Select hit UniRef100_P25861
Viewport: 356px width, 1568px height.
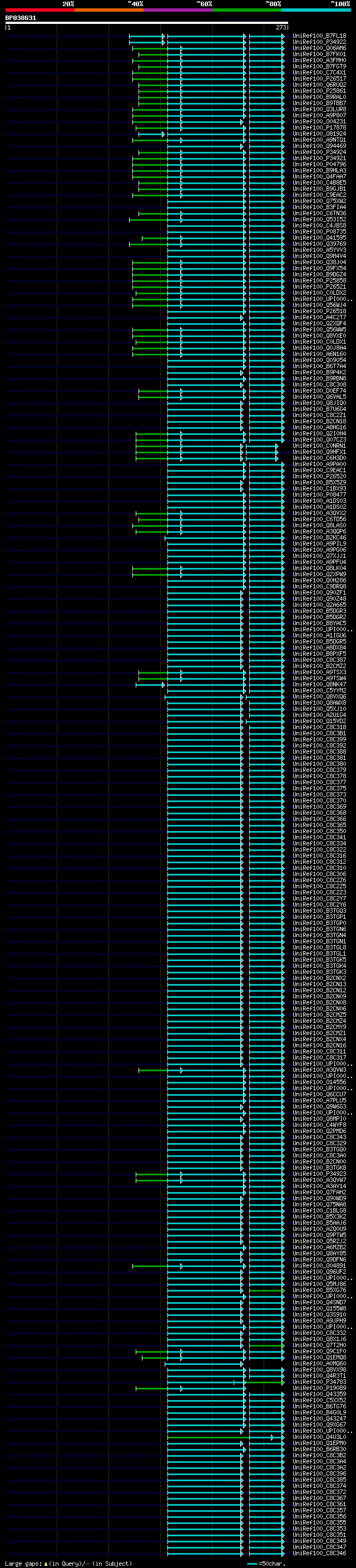coord(319,91)
